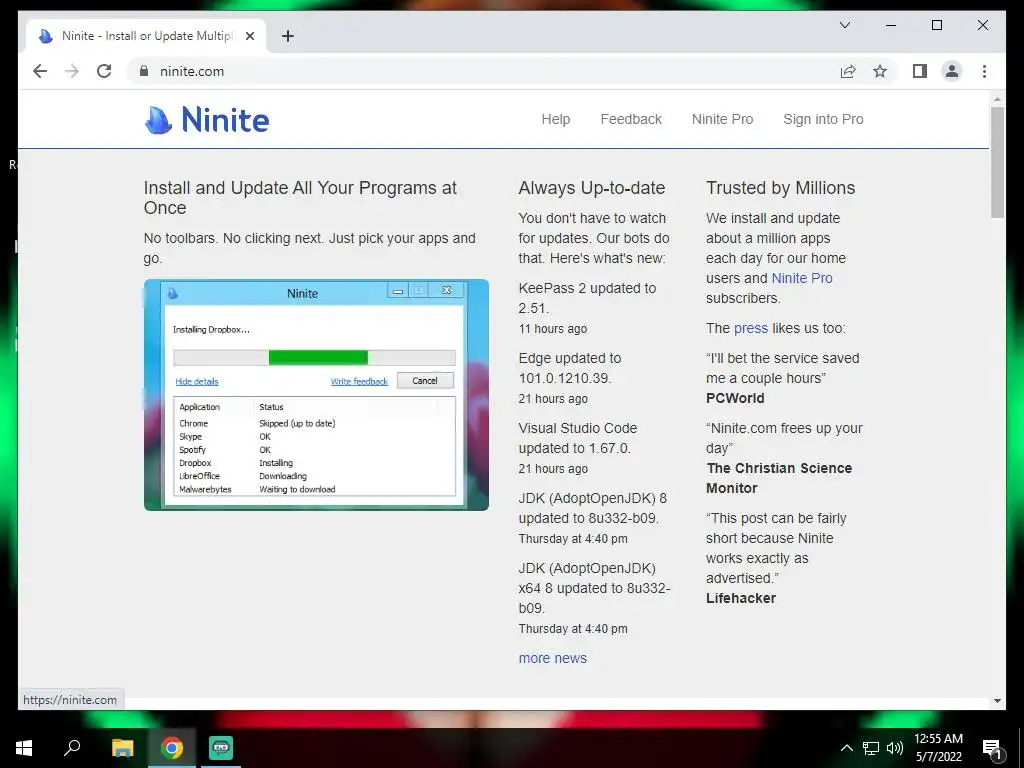Viewport: 1024px width, 768px height.
Task: Click the scrollbar up arrow
Action: click(997, 99)
